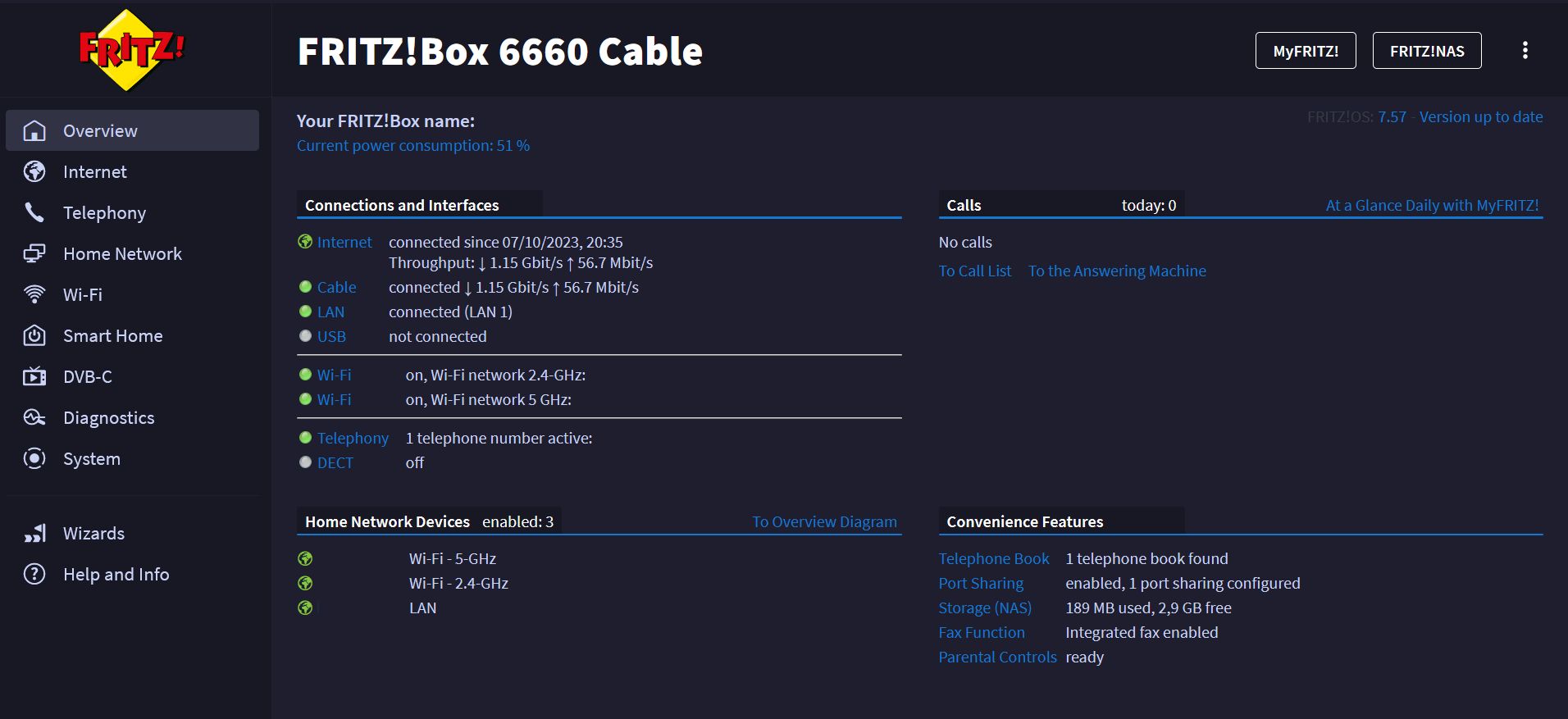Open Telephone Book link
Screen dimensions: 1568x719
(994, 558)
